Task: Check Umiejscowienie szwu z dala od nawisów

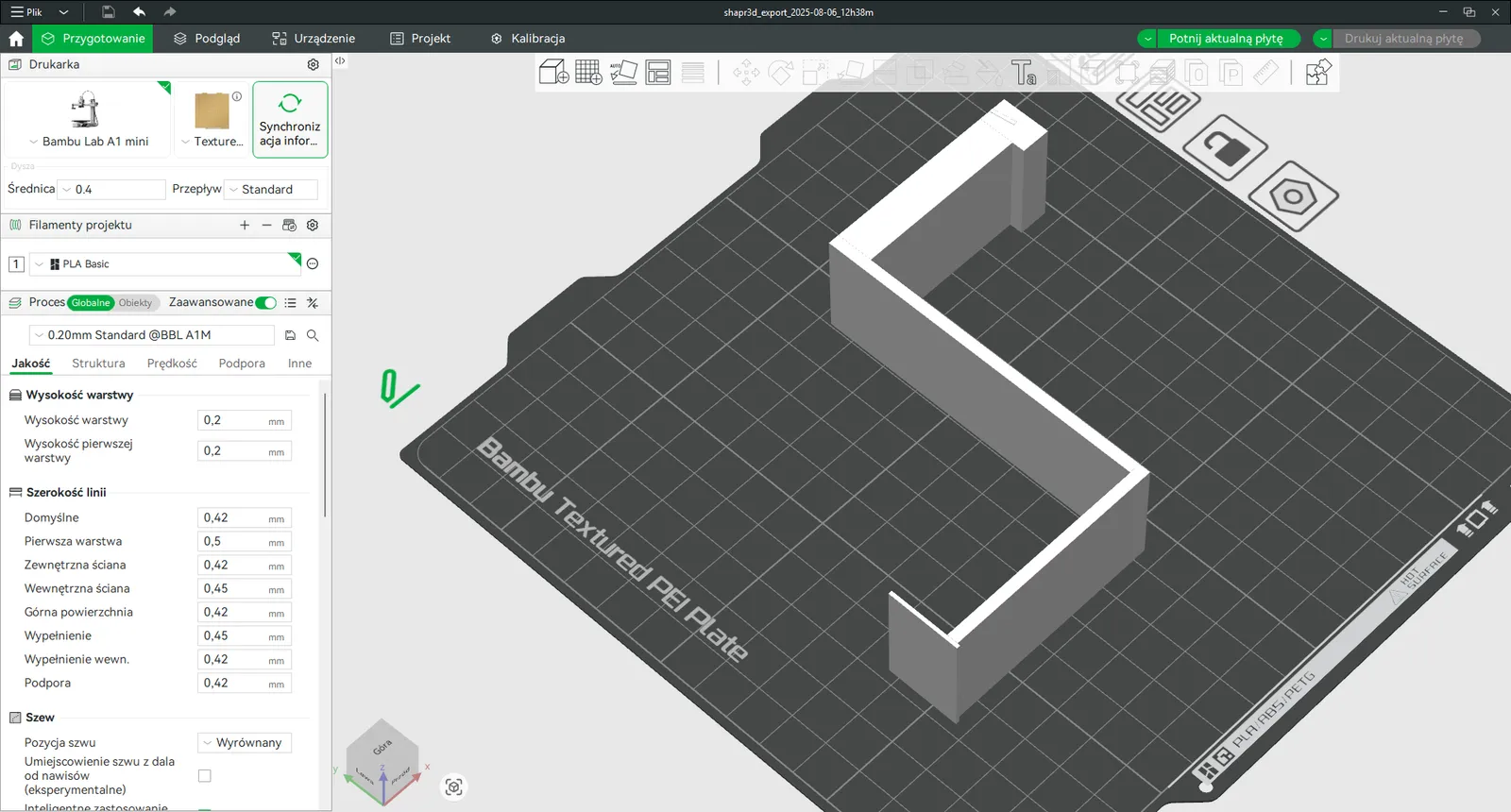Action: 205,776
